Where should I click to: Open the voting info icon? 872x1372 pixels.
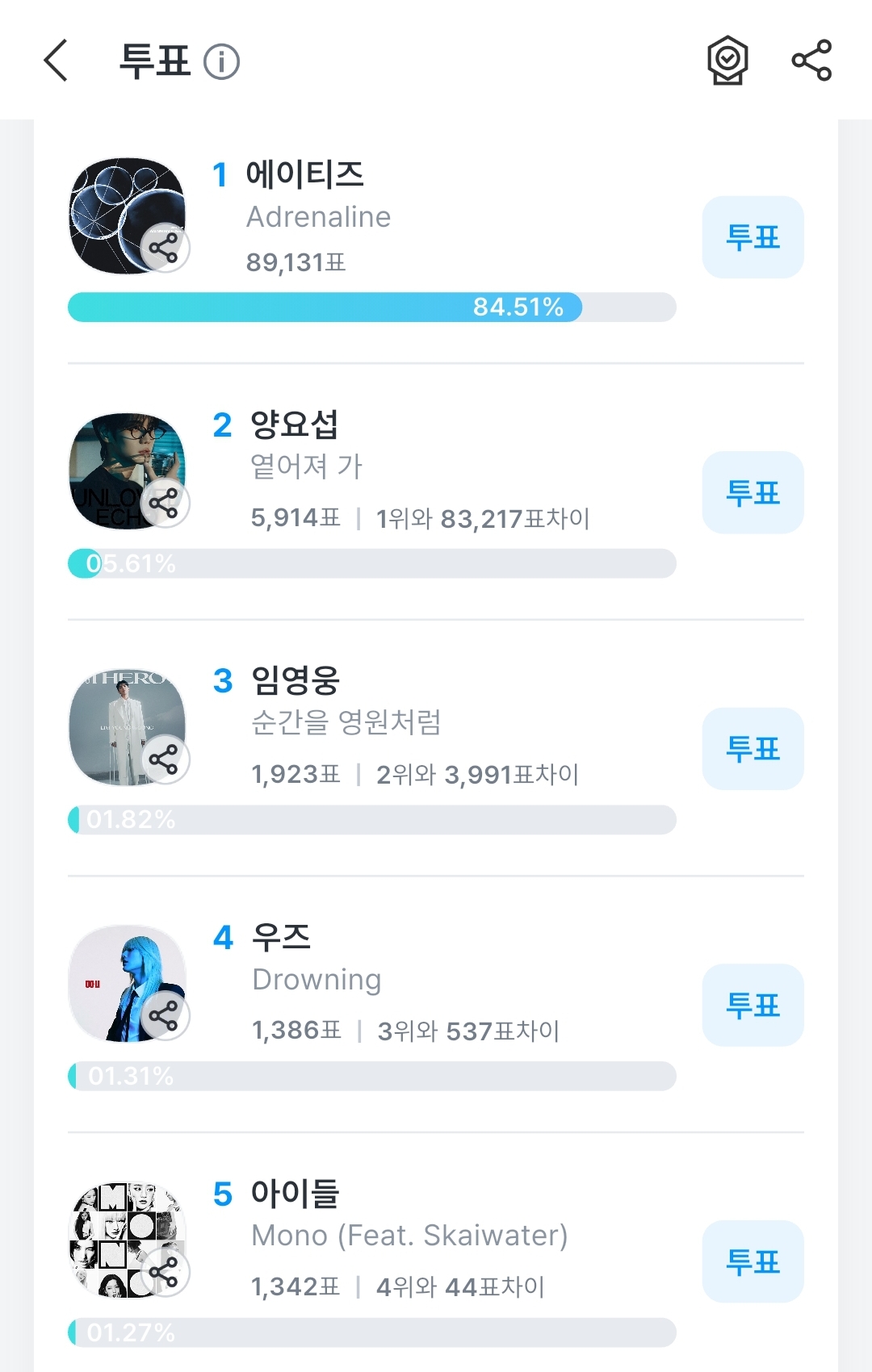pyautogui.click(x=221, y=61)
